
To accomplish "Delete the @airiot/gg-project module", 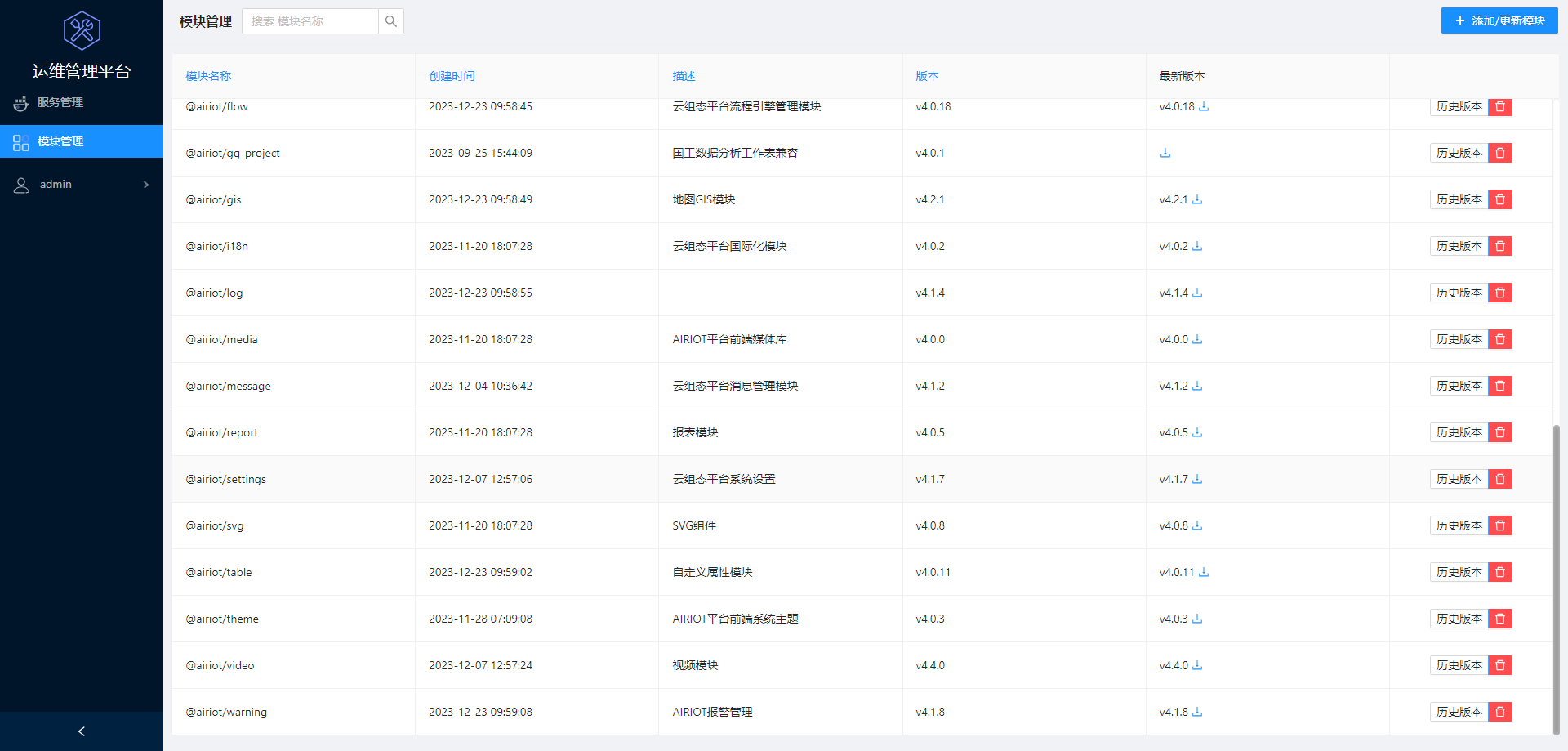I will (x=1500, y=153).
